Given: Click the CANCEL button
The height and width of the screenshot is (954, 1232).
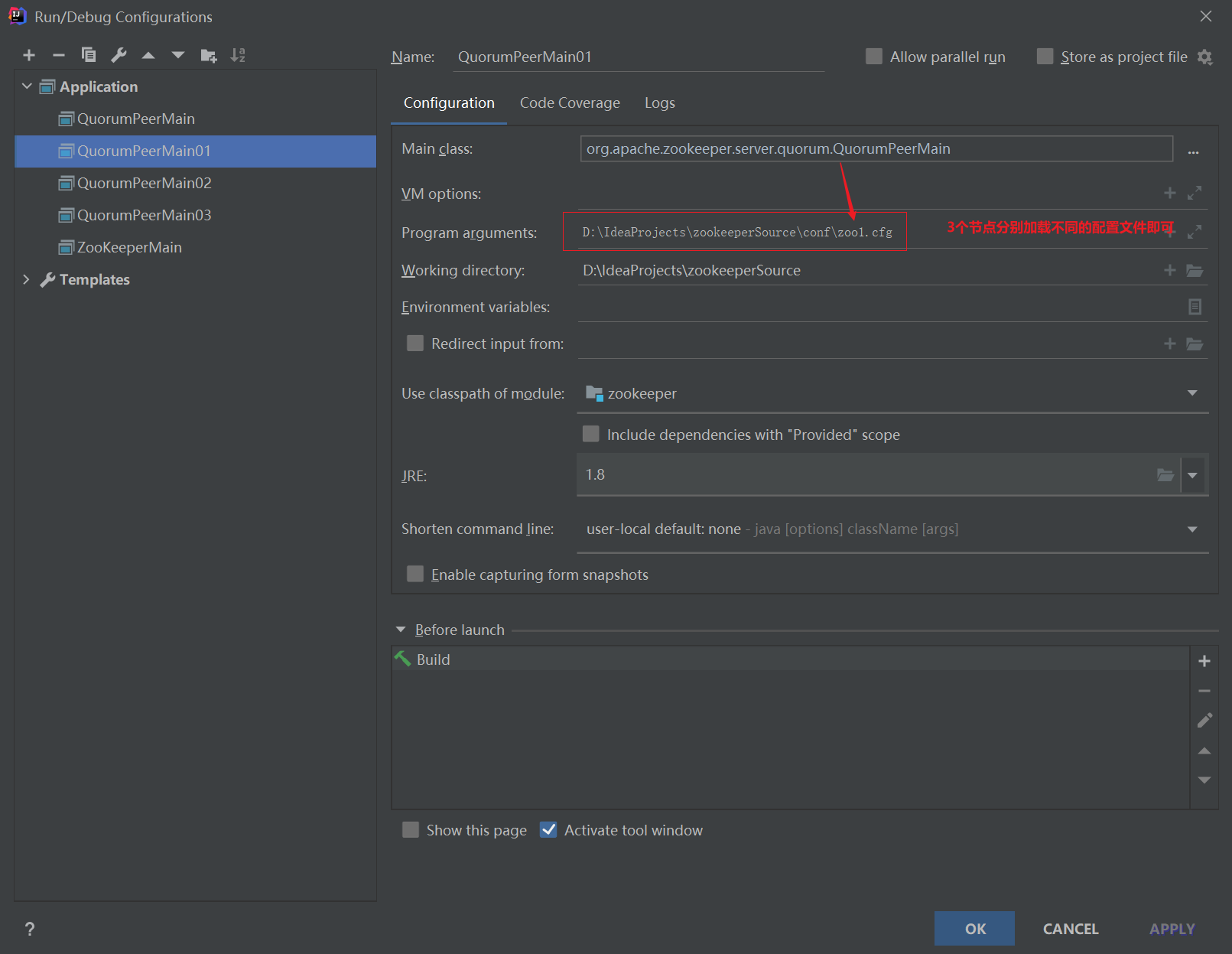Looking at the screenshot, I should click(1071, 928).
